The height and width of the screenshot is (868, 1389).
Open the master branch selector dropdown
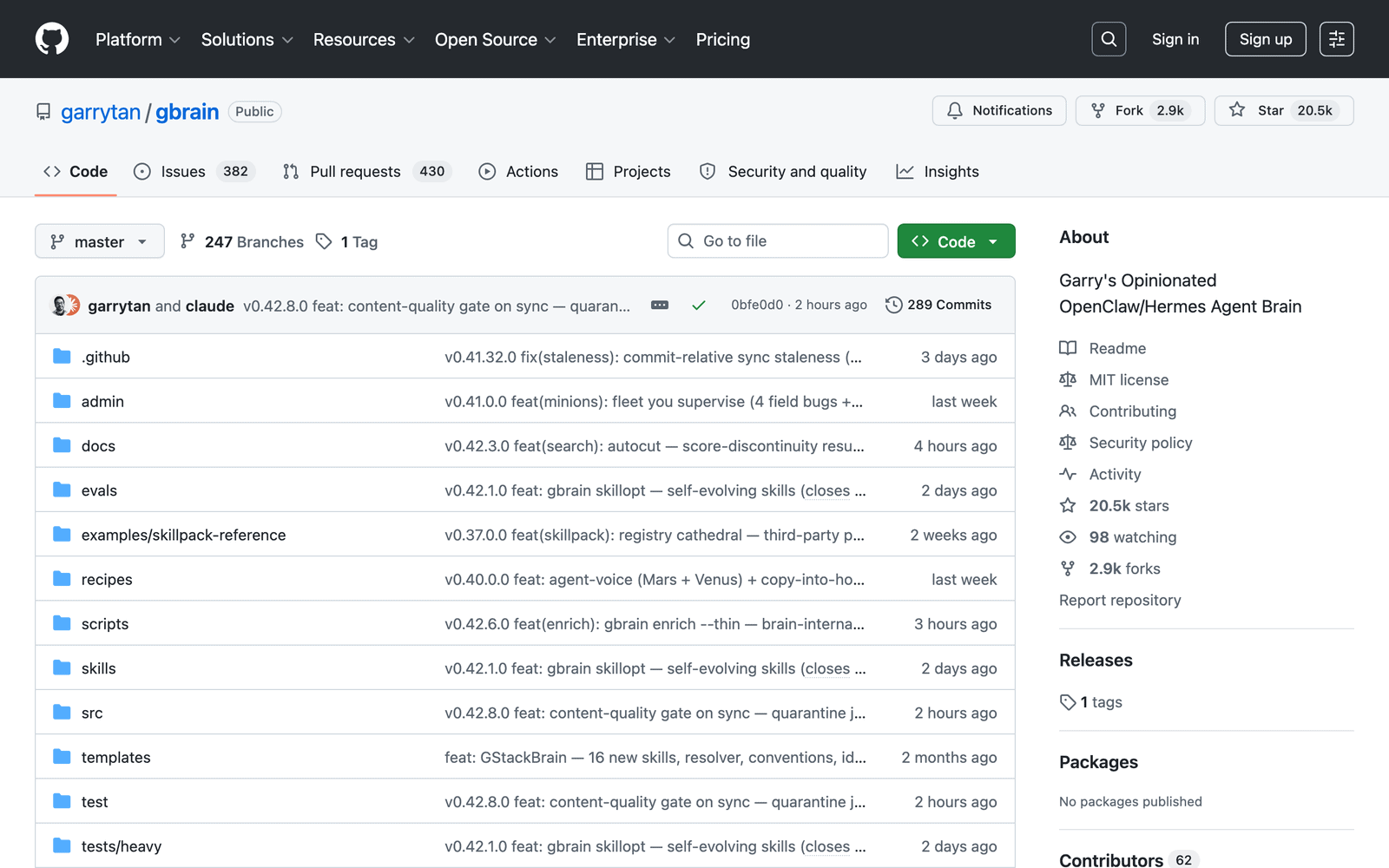(x=100, y=241)
